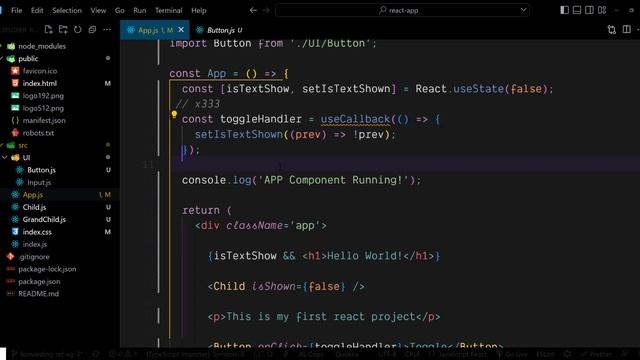Collapse the UI folder
Image resolution: width=640 pixels, height=360 pixels.
point(26,158)
